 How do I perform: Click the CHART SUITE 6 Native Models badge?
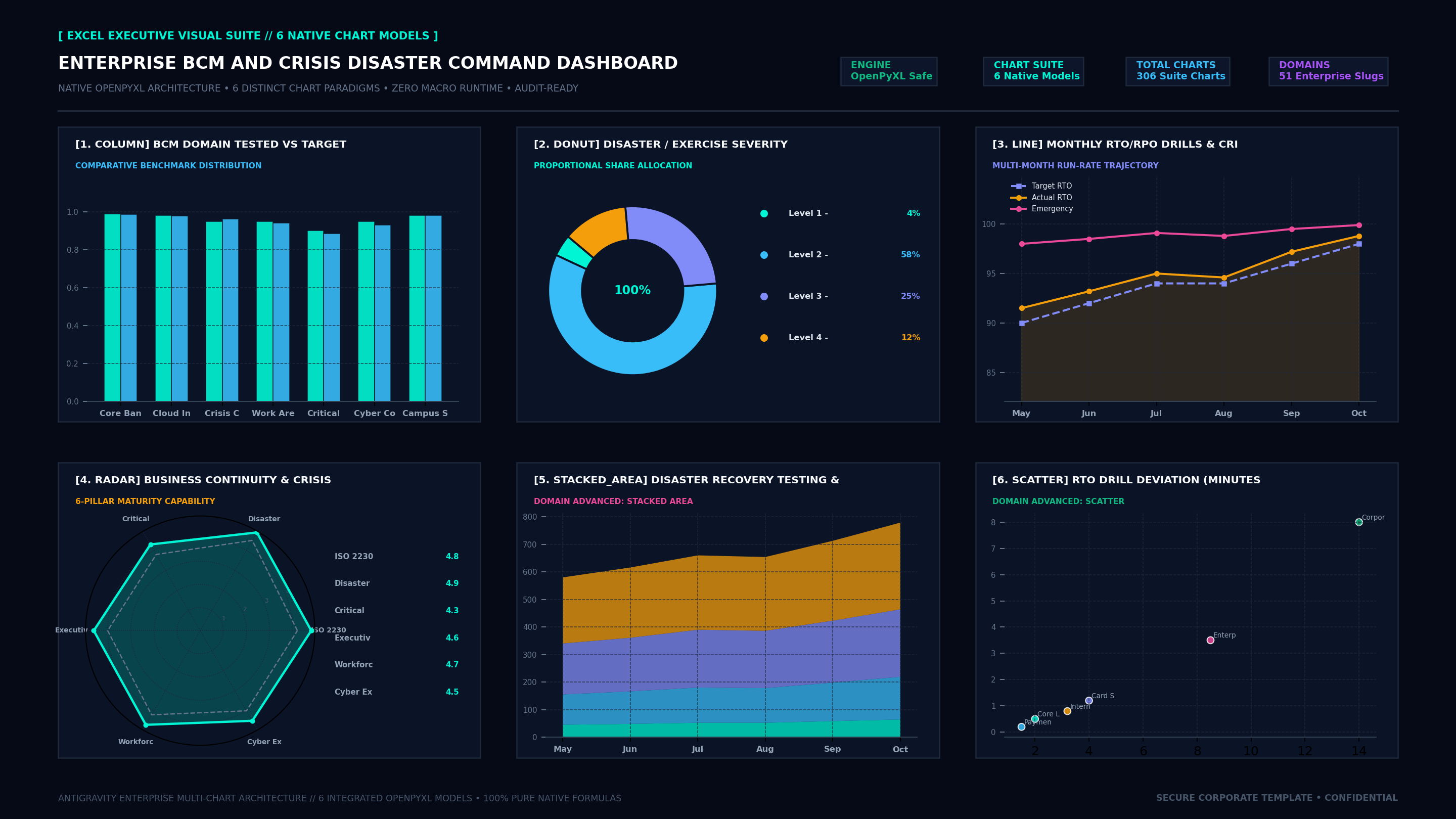click(x=1033, y=71)
